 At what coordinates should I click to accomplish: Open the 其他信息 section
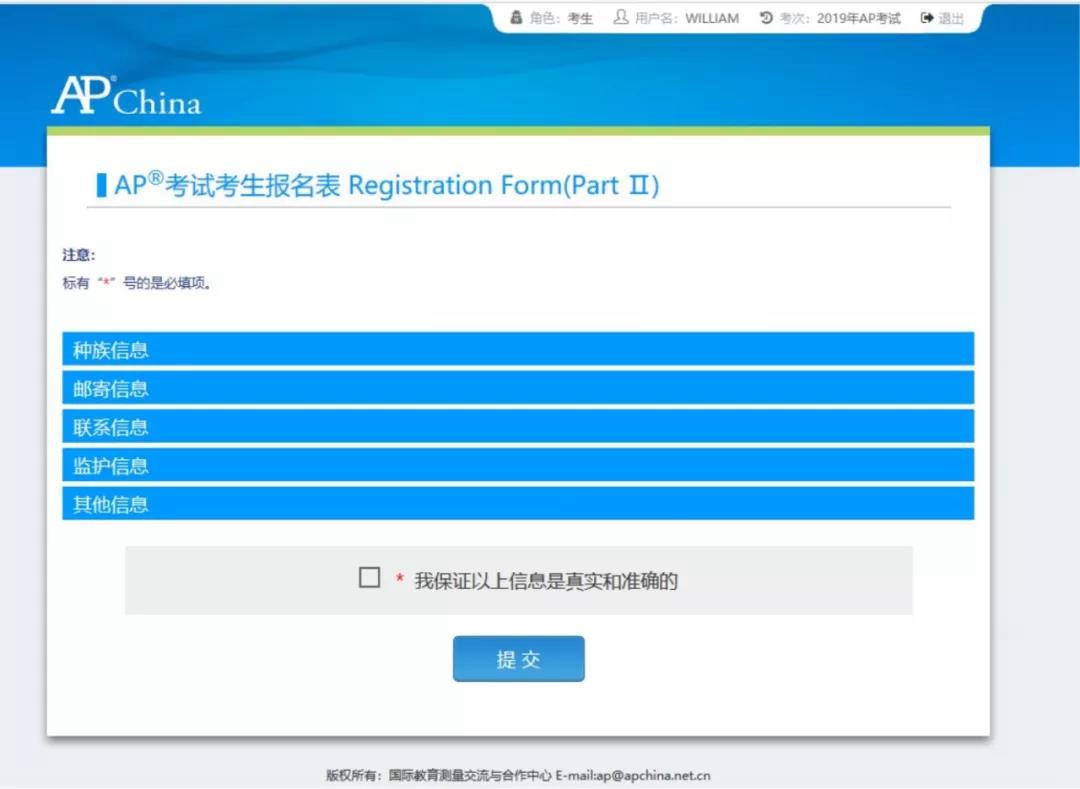517,504
